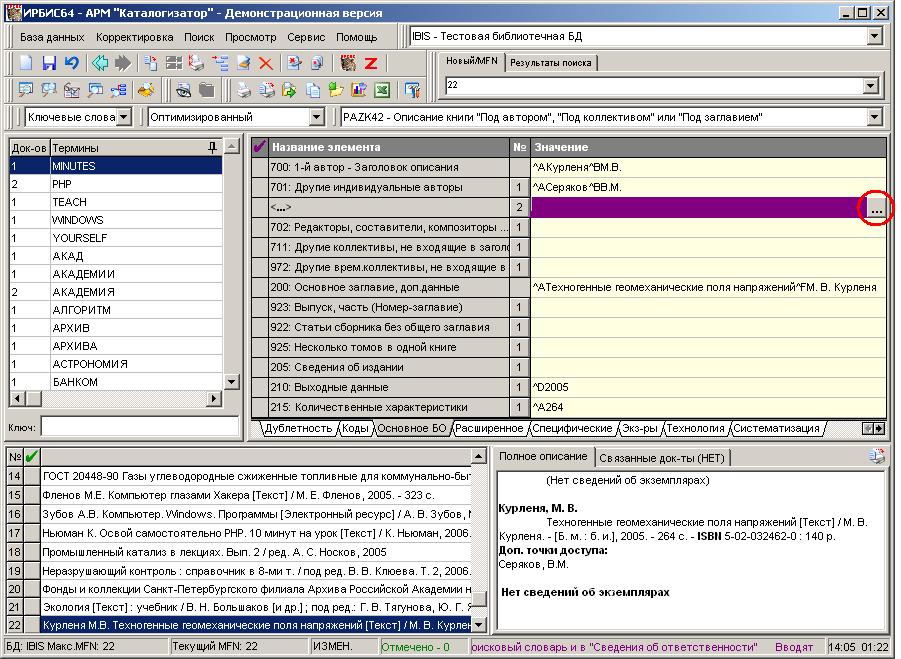Click the printer icon in lower toolbar
This screenshot has width=901, height=659.
pos(242,90)
